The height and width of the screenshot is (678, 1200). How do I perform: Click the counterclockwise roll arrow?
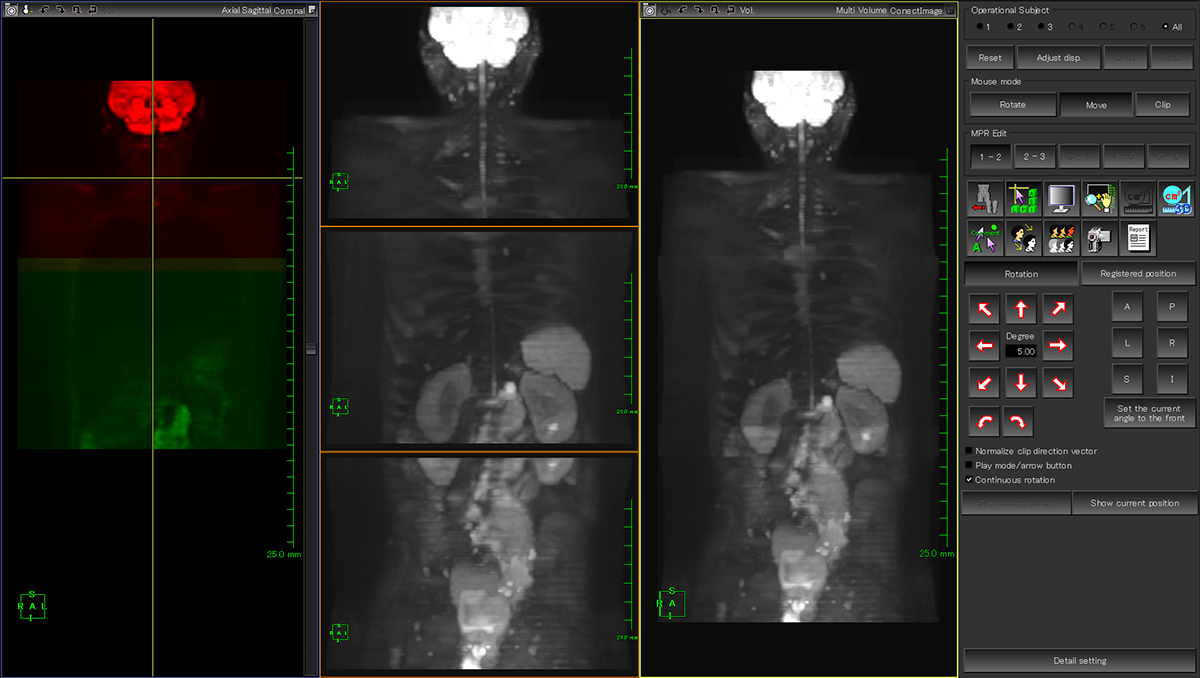pos(984,422)
